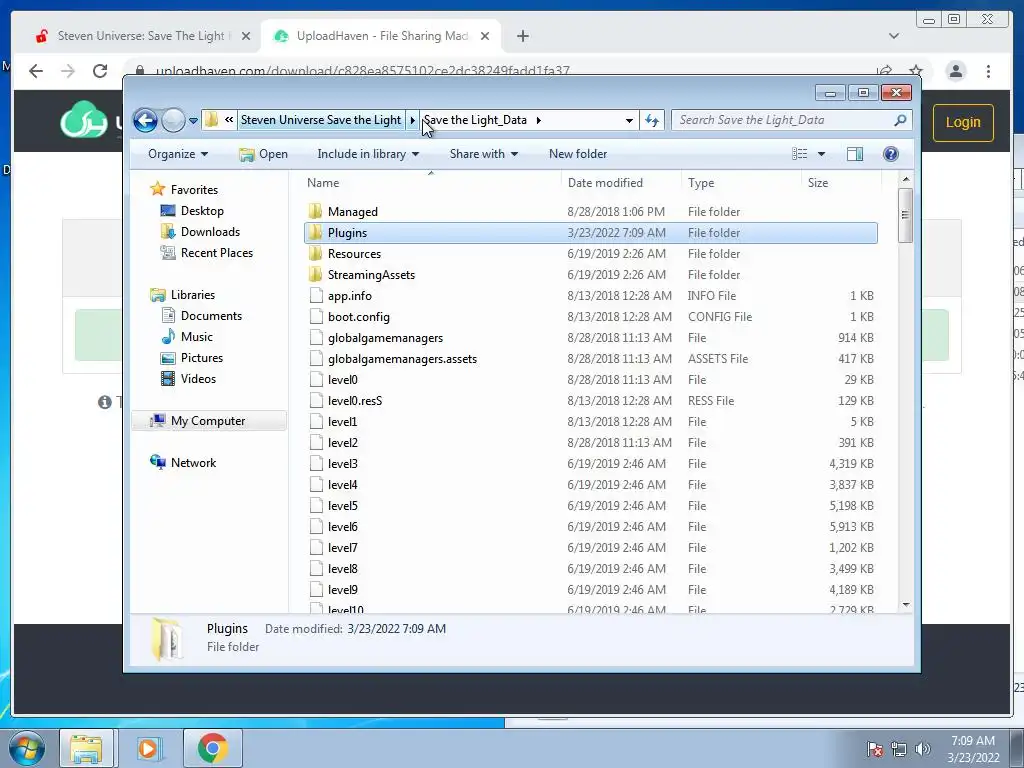The width and height of the screenshot is (1024, 768).
Task: Open the Windows Start menu
Action: pyautogui.click(x=26, y=748)
